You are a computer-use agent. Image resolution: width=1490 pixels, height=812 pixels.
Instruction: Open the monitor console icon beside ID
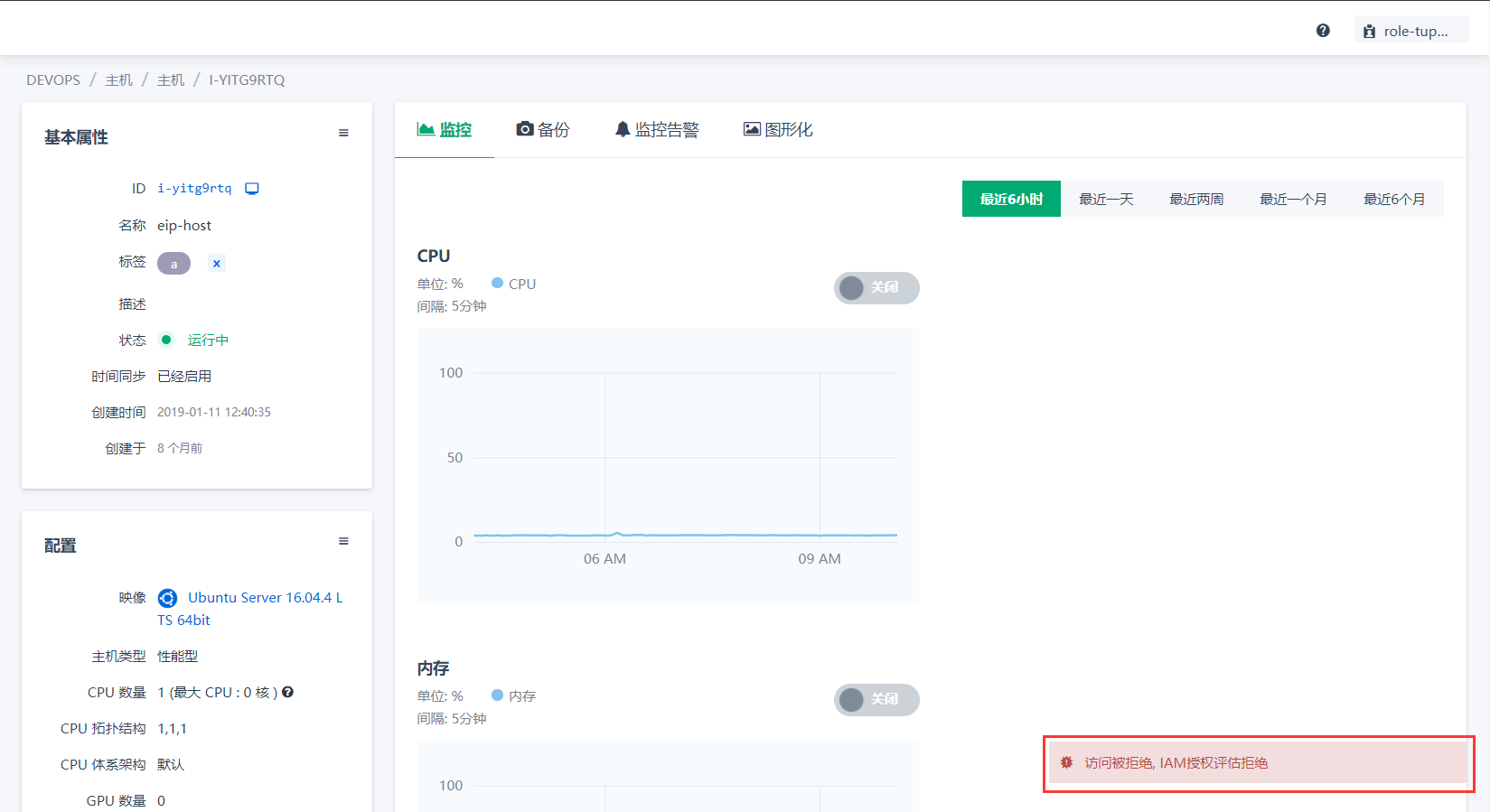click(252, 189)
